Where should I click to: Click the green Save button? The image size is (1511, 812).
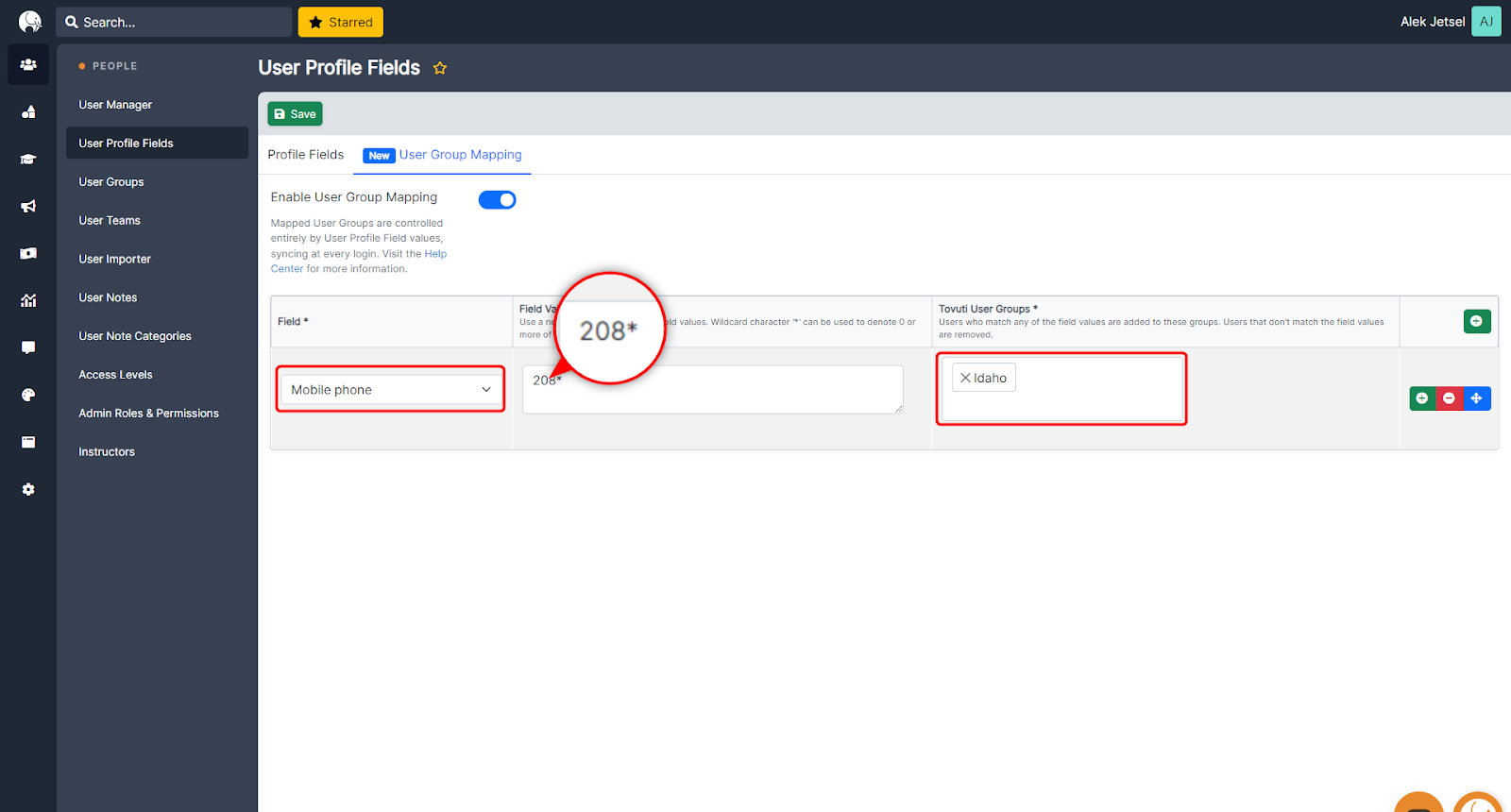295,114
